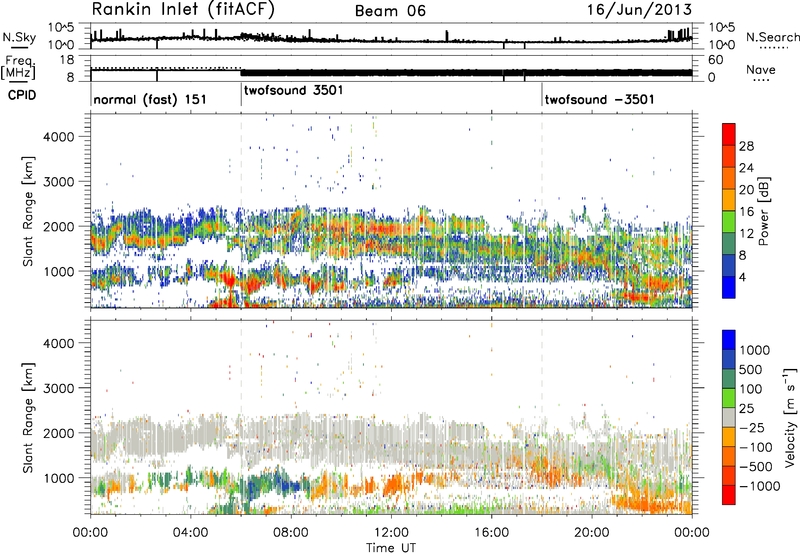Click the '20:00' time axis tick label

coord(592,533)
